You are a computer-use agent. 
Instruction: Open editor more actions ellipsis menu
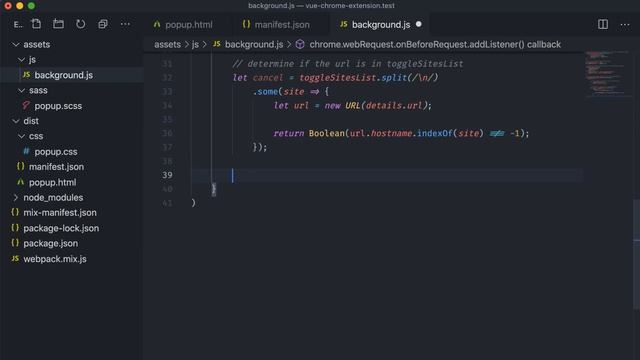coord(625,24)
